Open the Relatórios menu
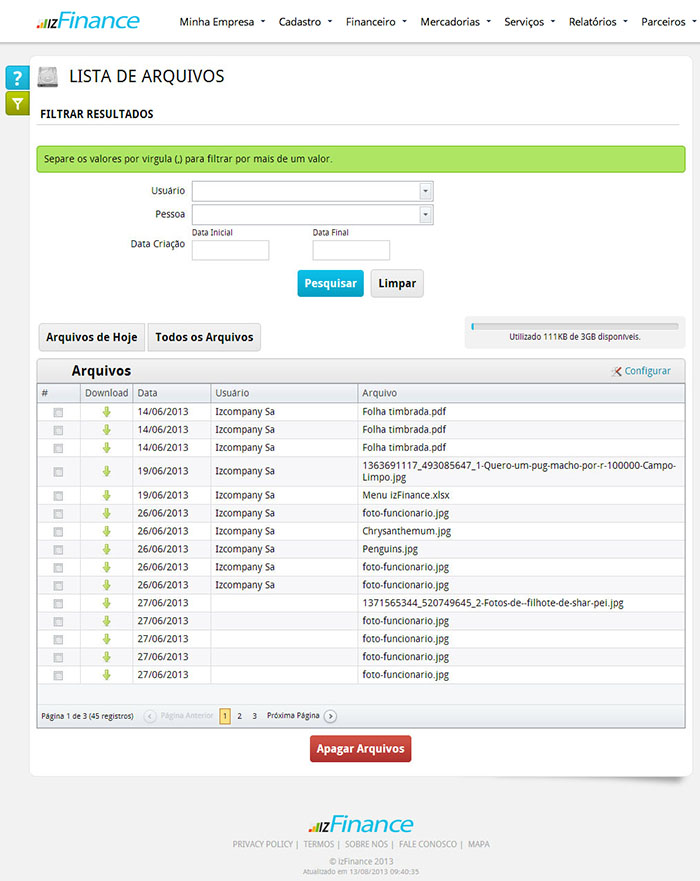 point(598,21)
